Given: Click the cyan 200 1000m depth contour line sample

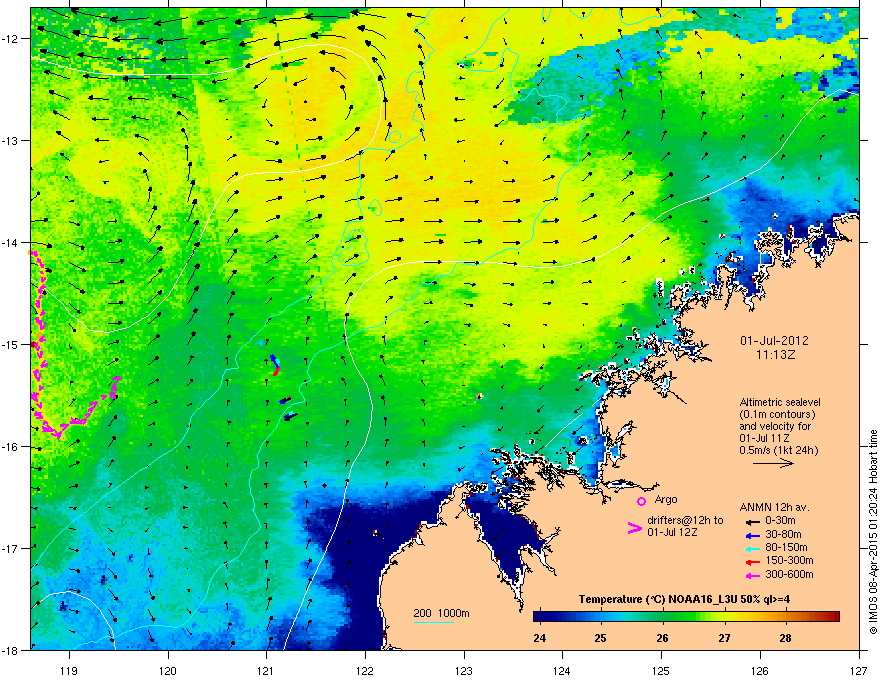Looking at the screenshot, I should click(433, 622).
